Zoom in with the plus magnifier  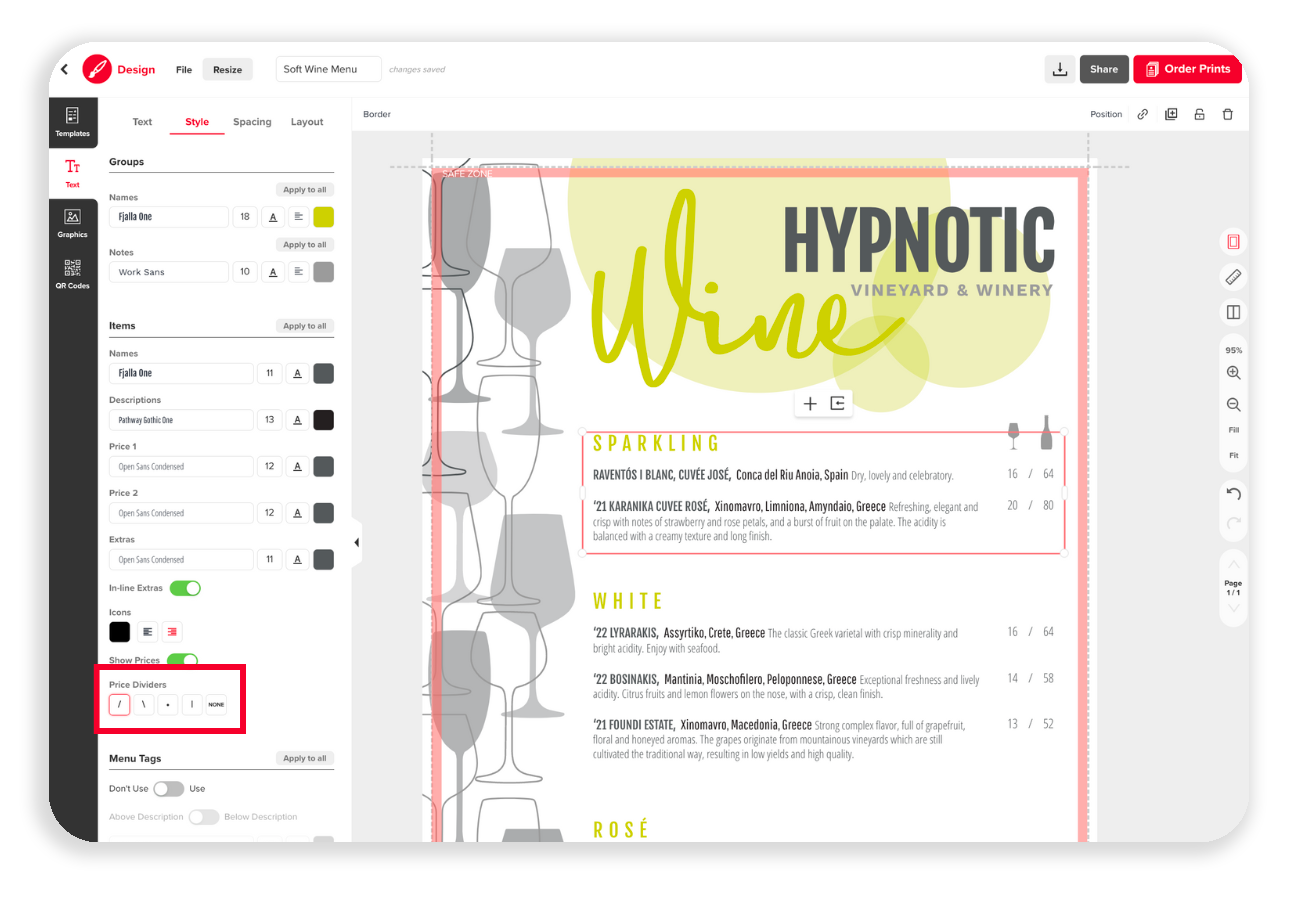click(1233, 373)
